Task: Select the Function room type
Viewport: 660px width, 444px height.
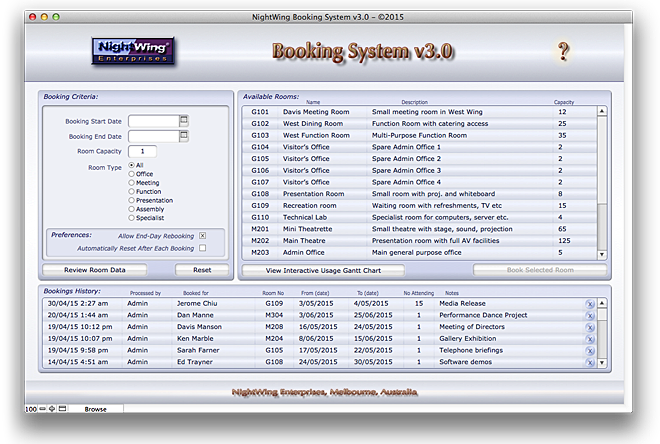Action: coord(131,191)
